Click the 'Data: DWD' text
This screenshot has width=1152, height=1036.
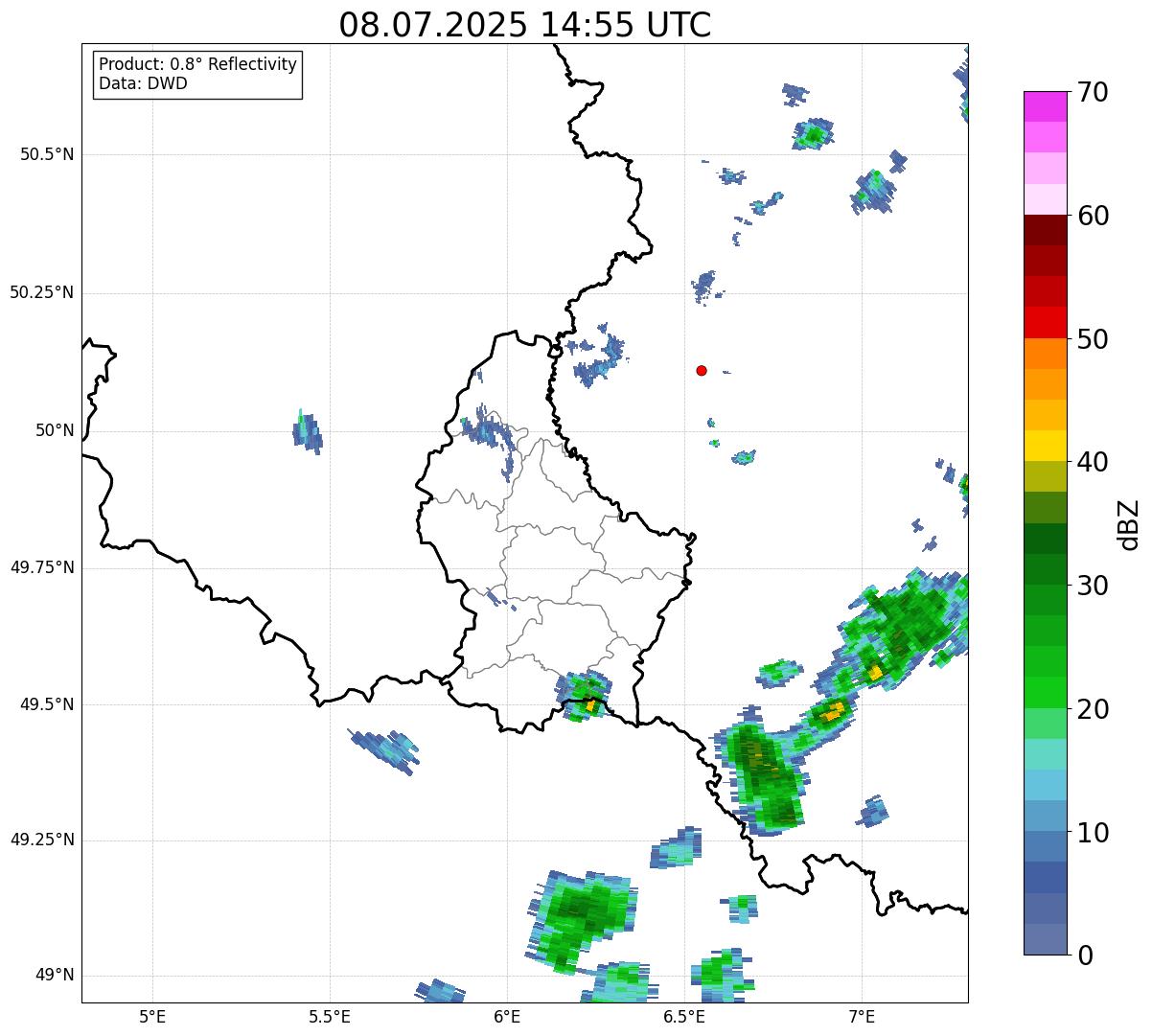143,83
